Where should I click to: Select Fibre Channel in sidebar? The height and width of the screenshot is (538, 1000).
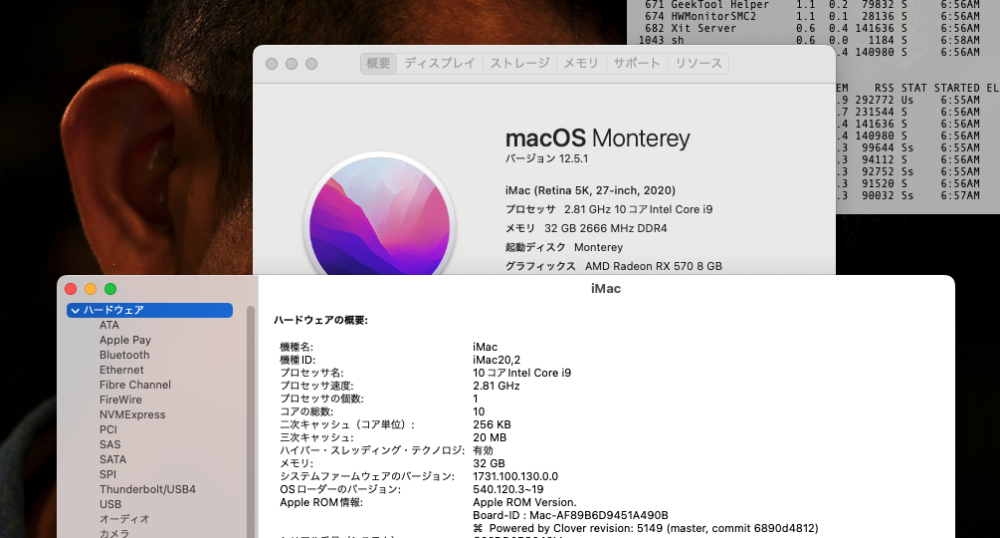135,384
